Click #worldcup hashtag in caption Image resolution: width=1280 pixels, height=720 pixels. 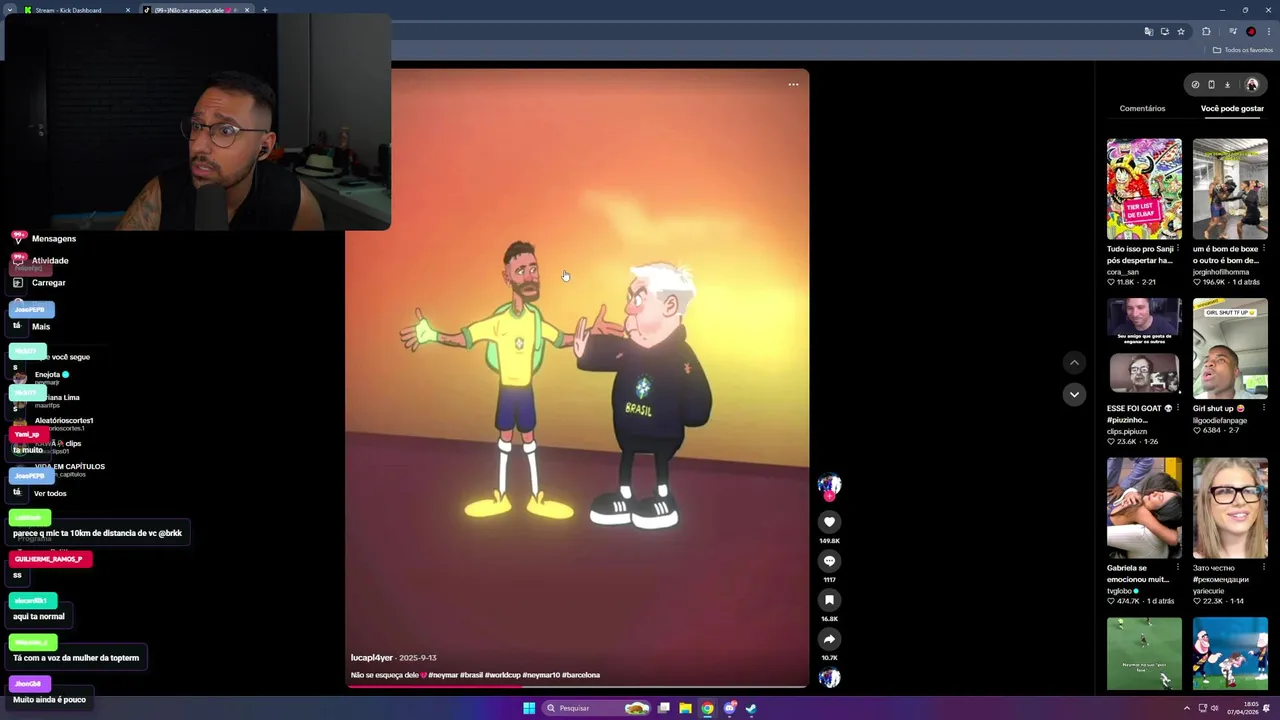pos(502,675)
